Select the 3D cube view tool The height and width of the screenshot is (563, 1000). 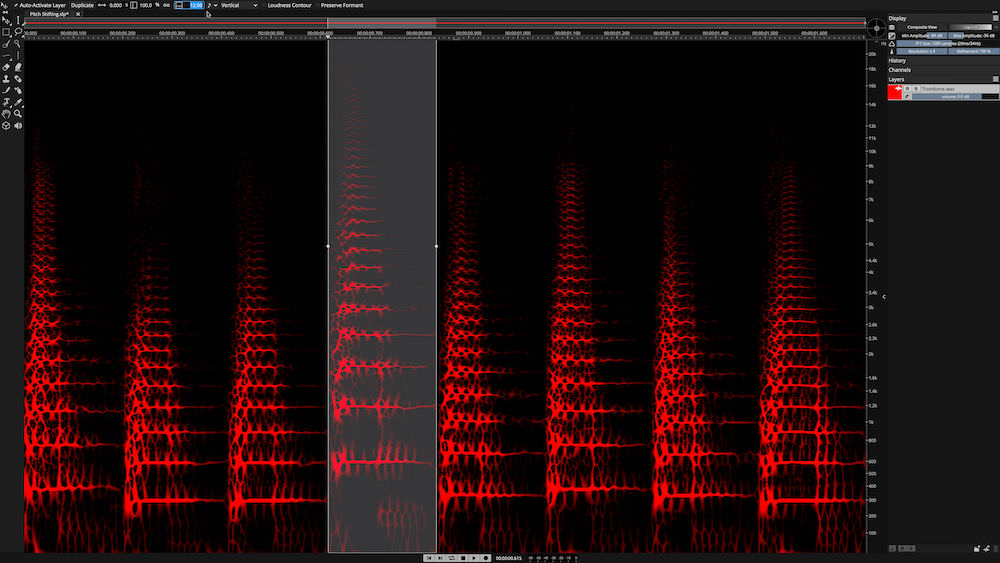pos(6,126)
